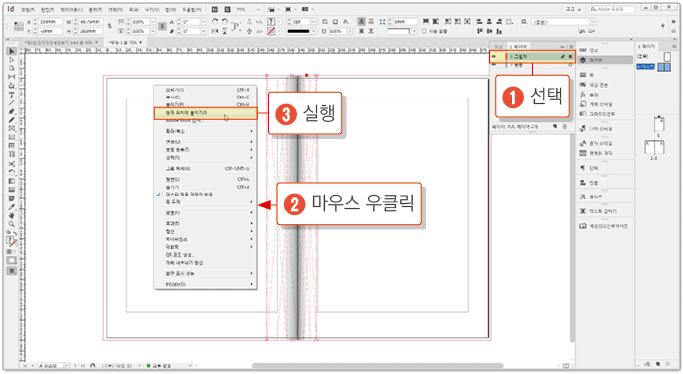Open the X scale percentage dropdown
Viewport: 683px width, 374px height.
point(153,22)
